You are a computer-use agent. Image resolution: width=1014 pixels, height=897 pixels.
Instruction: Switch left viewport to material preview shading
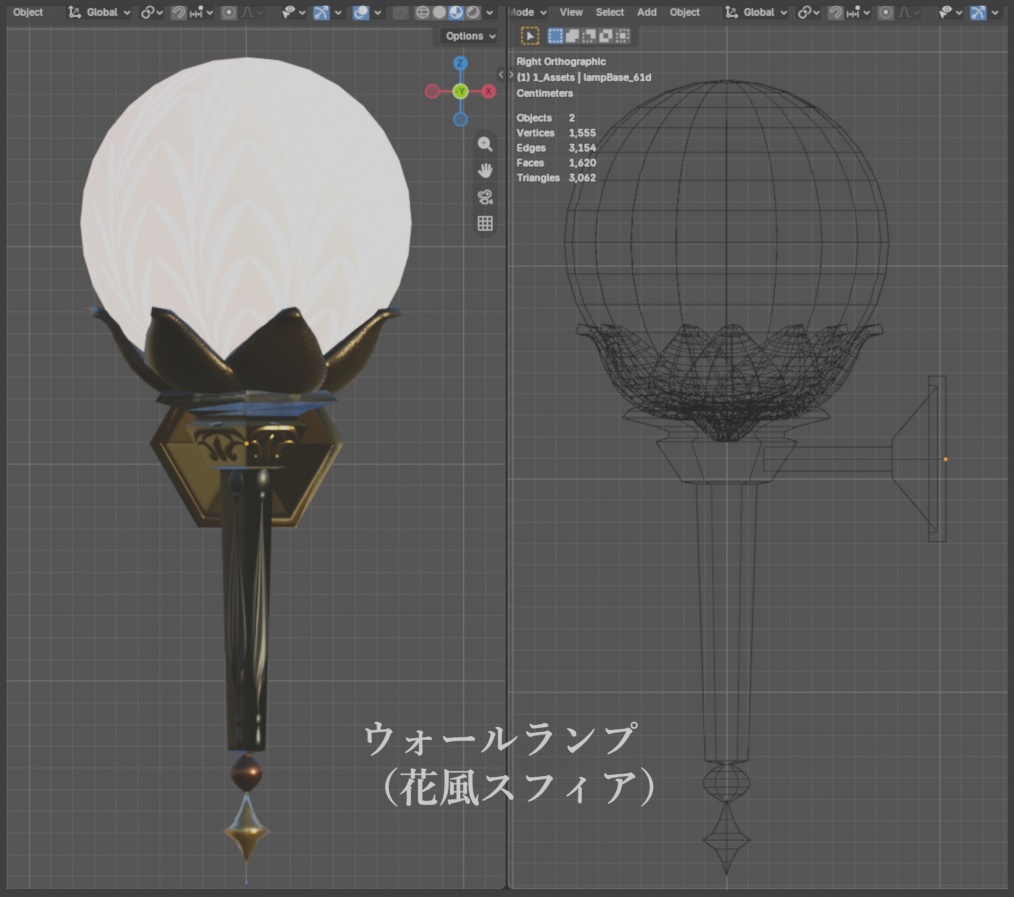coord(456,12)
